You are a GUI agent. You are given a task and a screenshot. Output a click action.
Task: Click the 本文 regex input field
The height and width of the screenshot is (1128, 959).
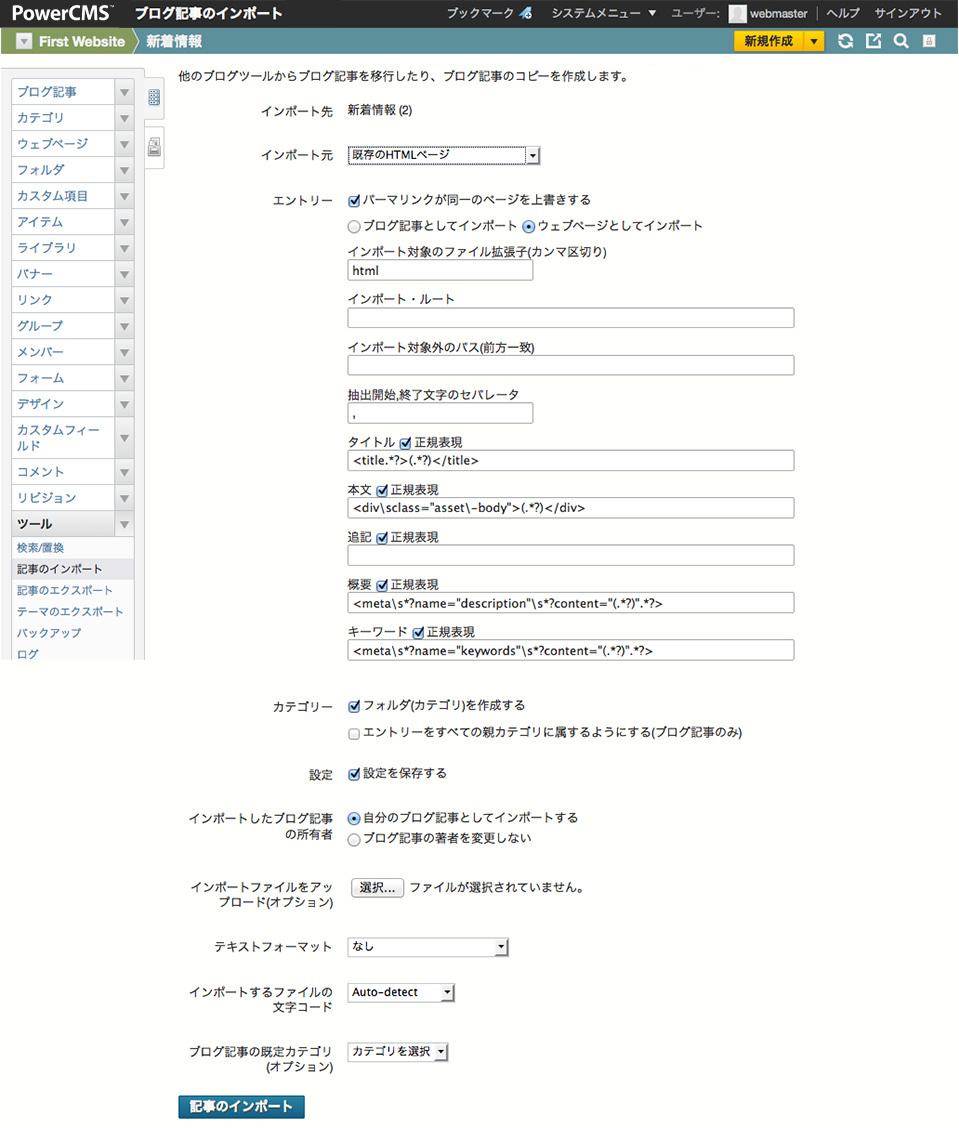(571, 508)
